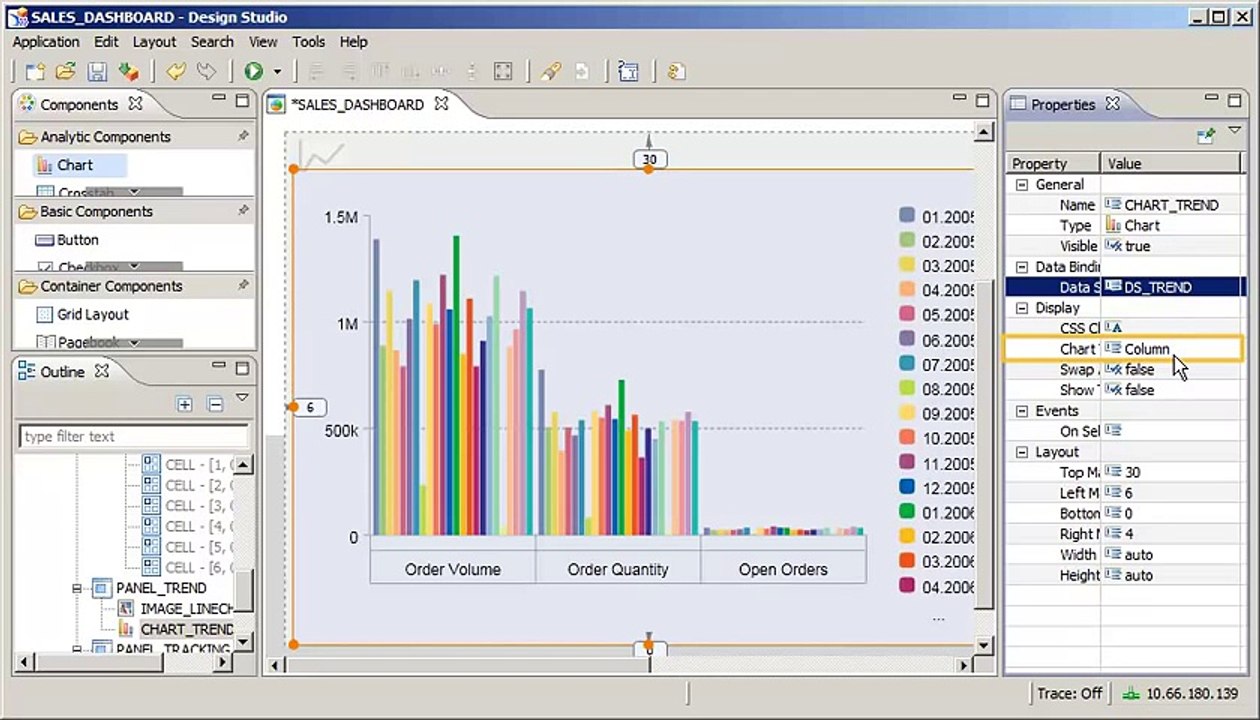Open the Execute button dropdown arrow
This screenshot has width=1260, height=720.
click(x=277, y=72)
